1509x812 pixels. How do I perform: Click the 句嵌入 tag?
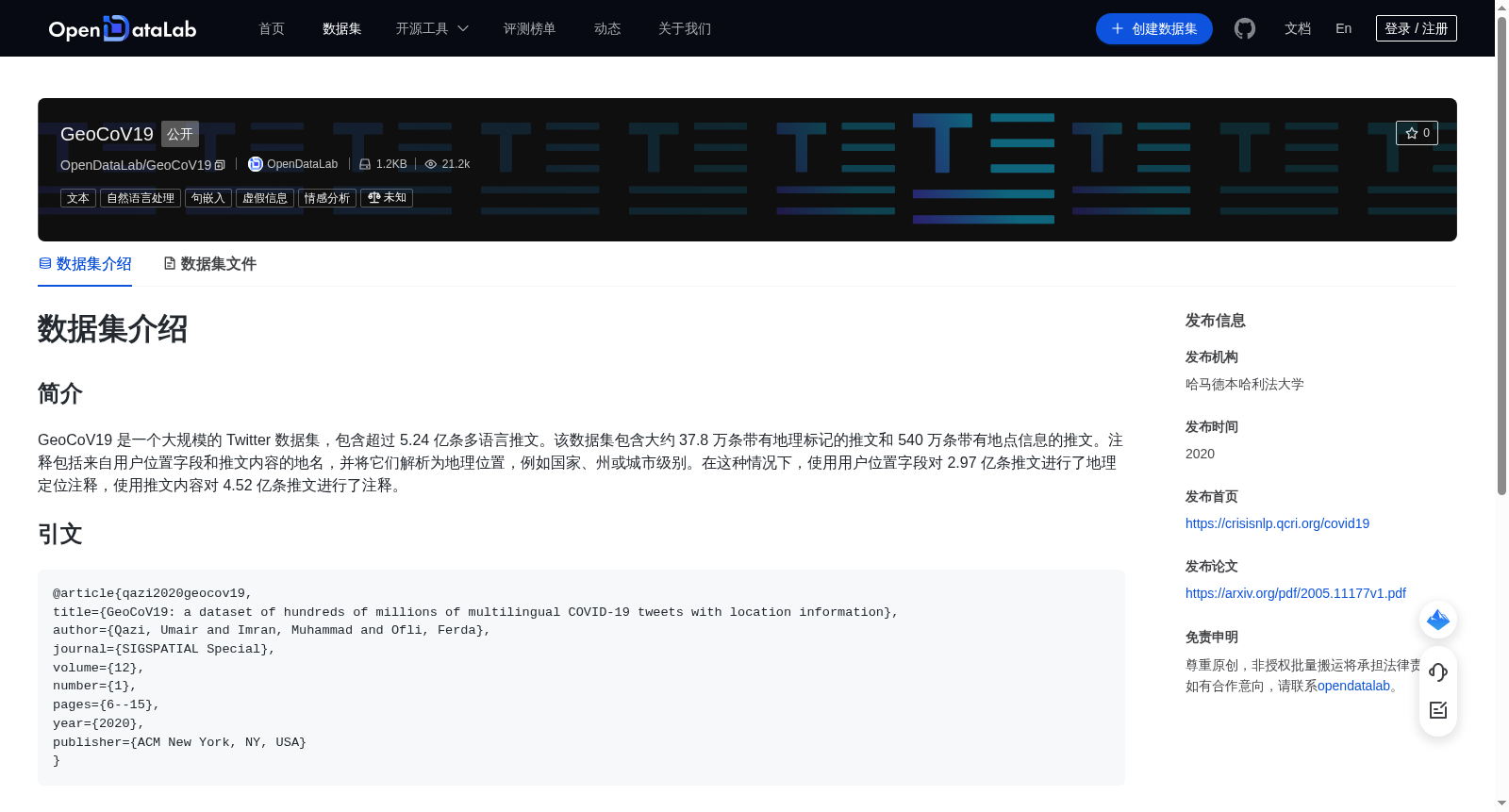[x=208, y=198]
